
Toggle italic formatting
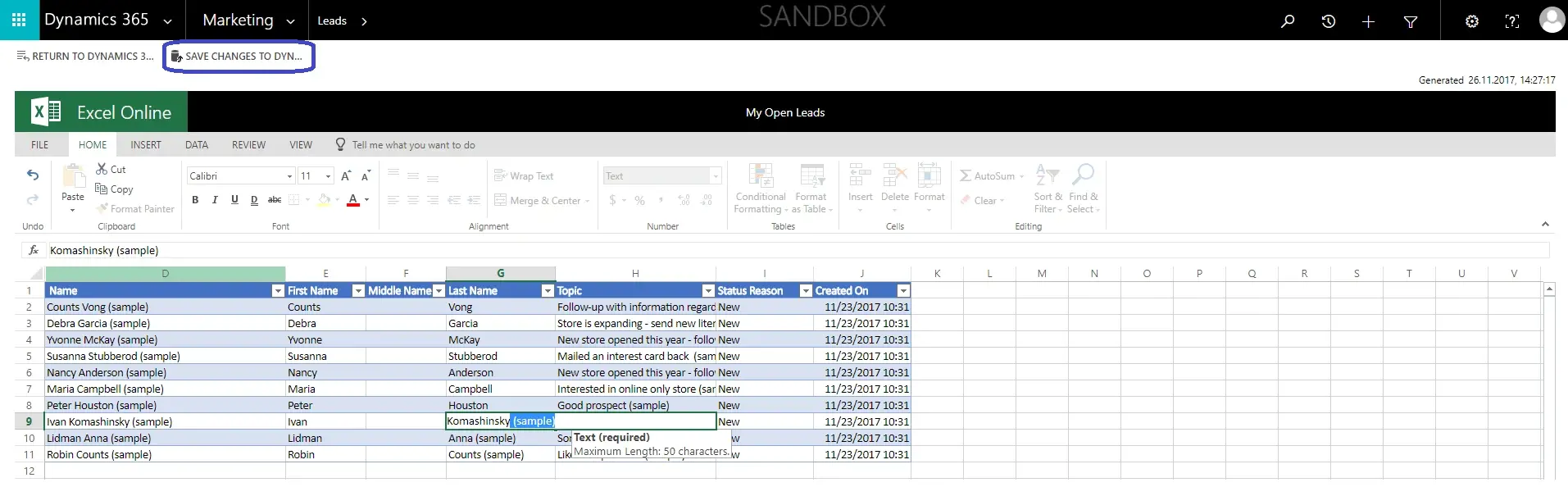pos(215,199)
